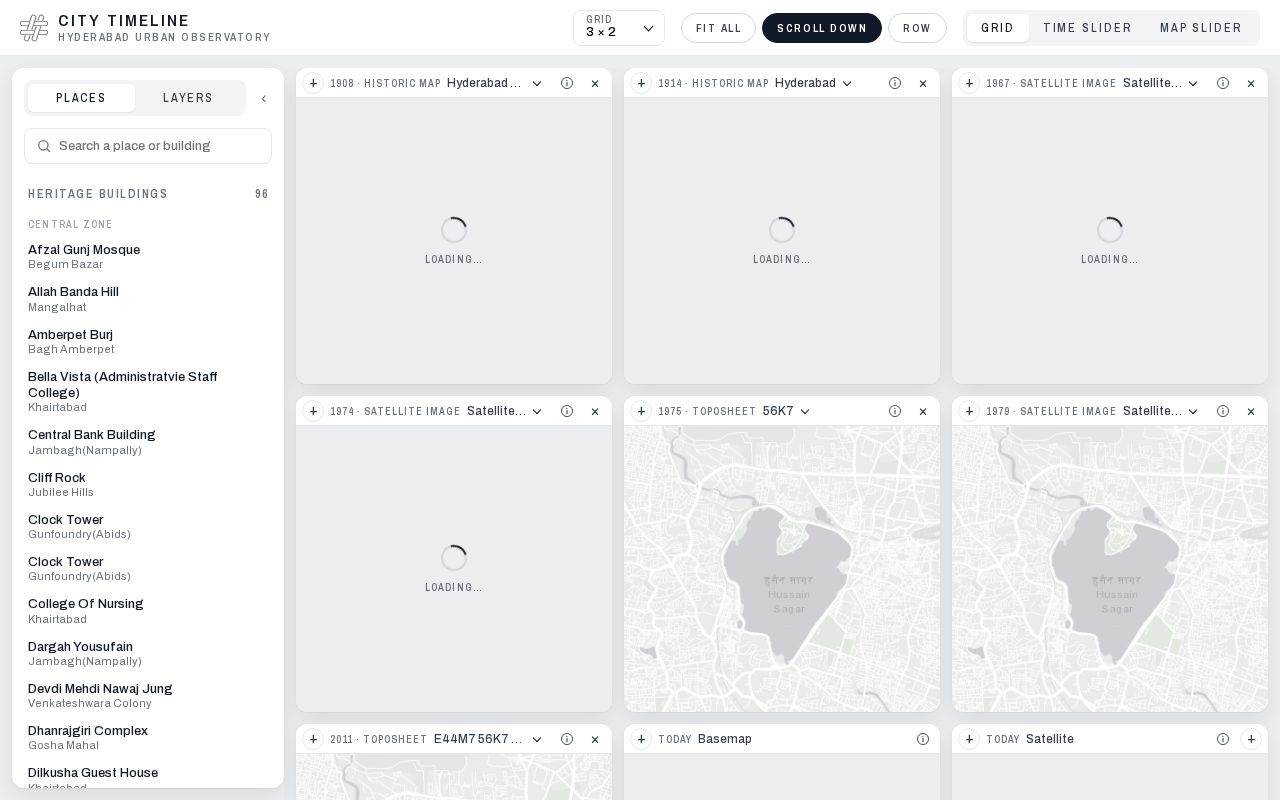Toggle the Scroll Down layout button
Viewport: 1280px width, 800px height.
coord(822,28)
